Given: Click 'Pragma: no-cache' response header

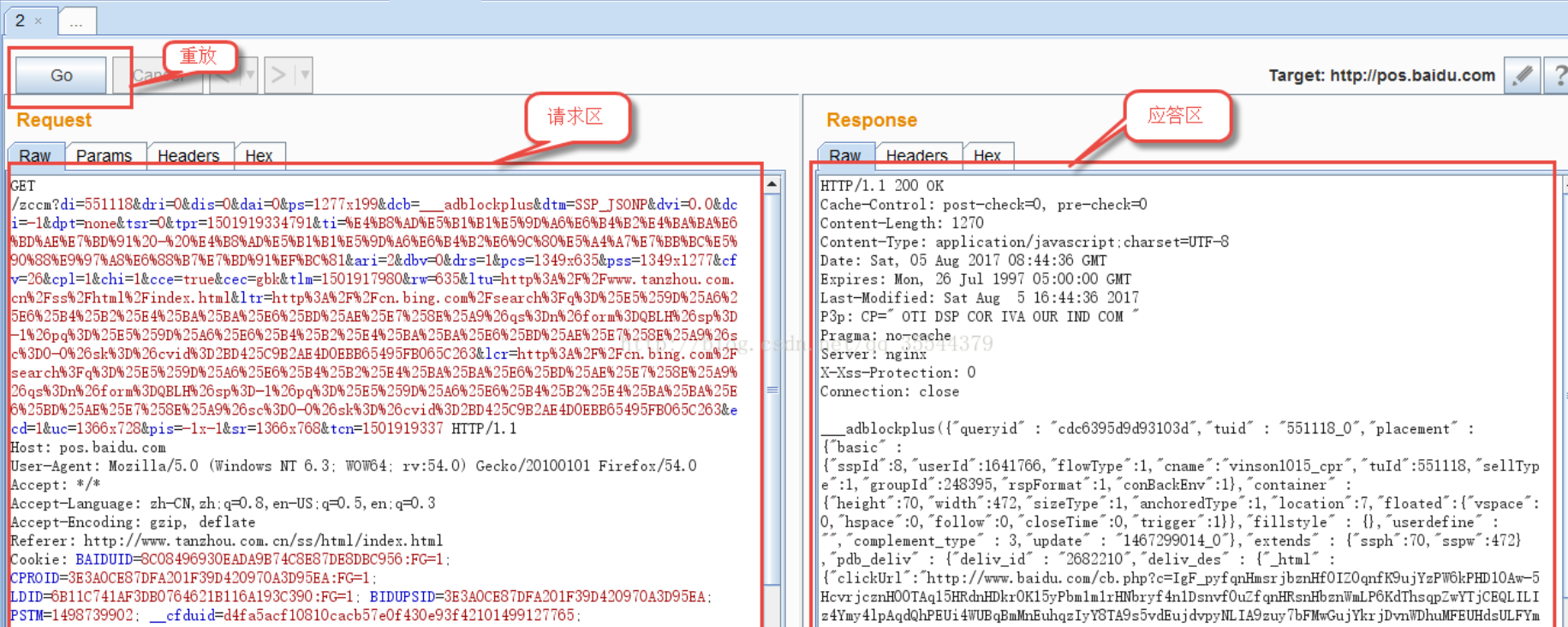Looking at the screenshot, I should point(885,335).
